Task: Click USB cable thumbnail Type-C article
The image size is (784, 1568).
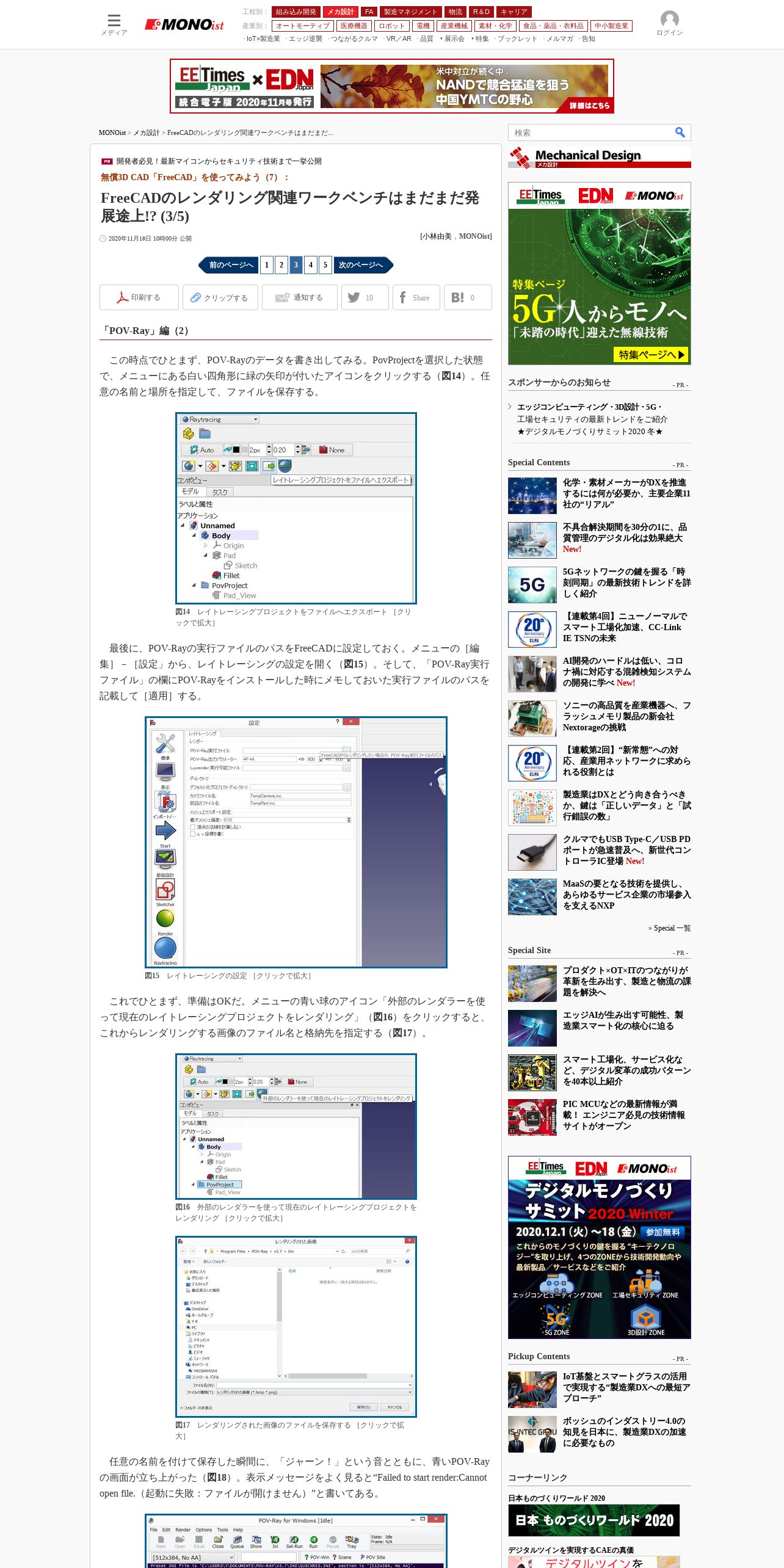Action: (x=532, y=852)
